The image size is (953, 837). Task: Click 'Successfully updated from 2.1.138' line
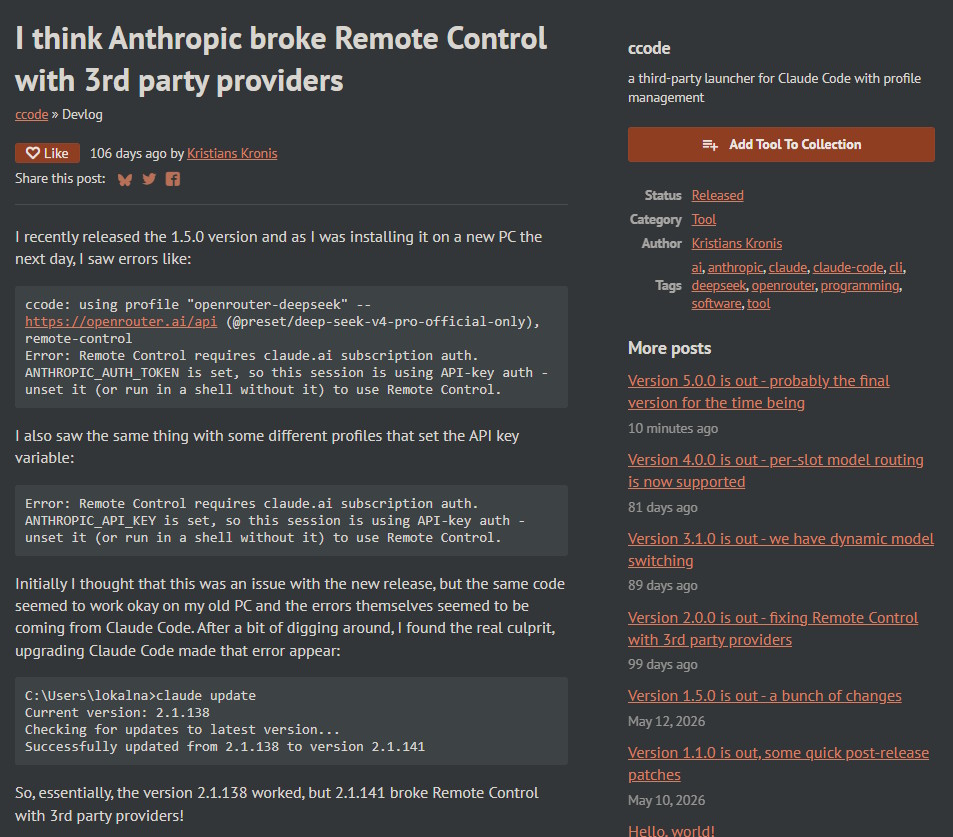225,746
